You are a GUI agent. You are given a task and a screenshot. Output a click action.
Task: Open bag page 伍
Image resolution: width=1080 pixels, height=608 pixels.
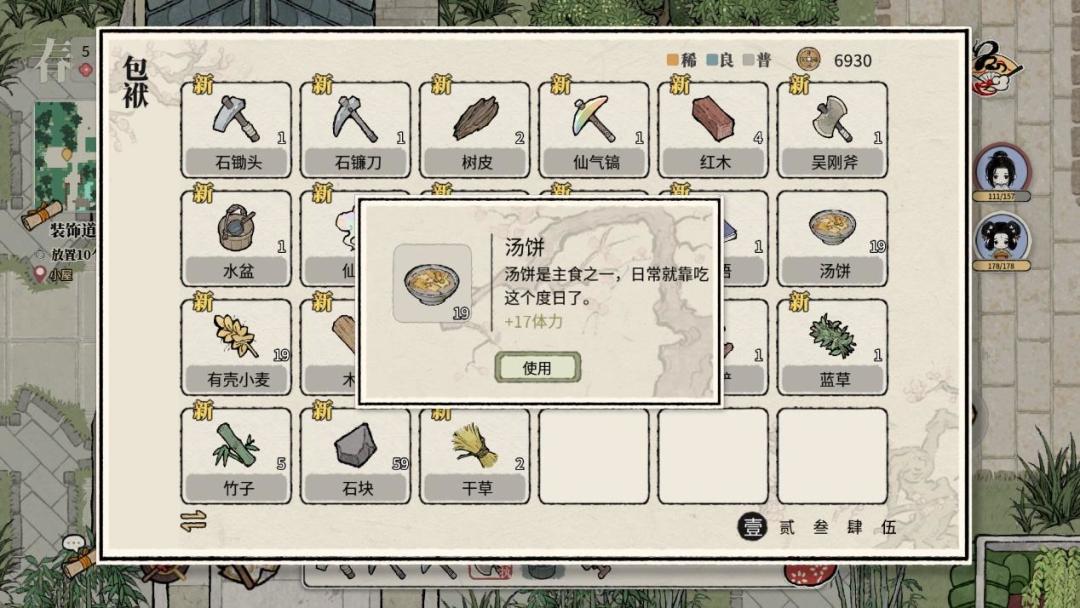[889, 527]
